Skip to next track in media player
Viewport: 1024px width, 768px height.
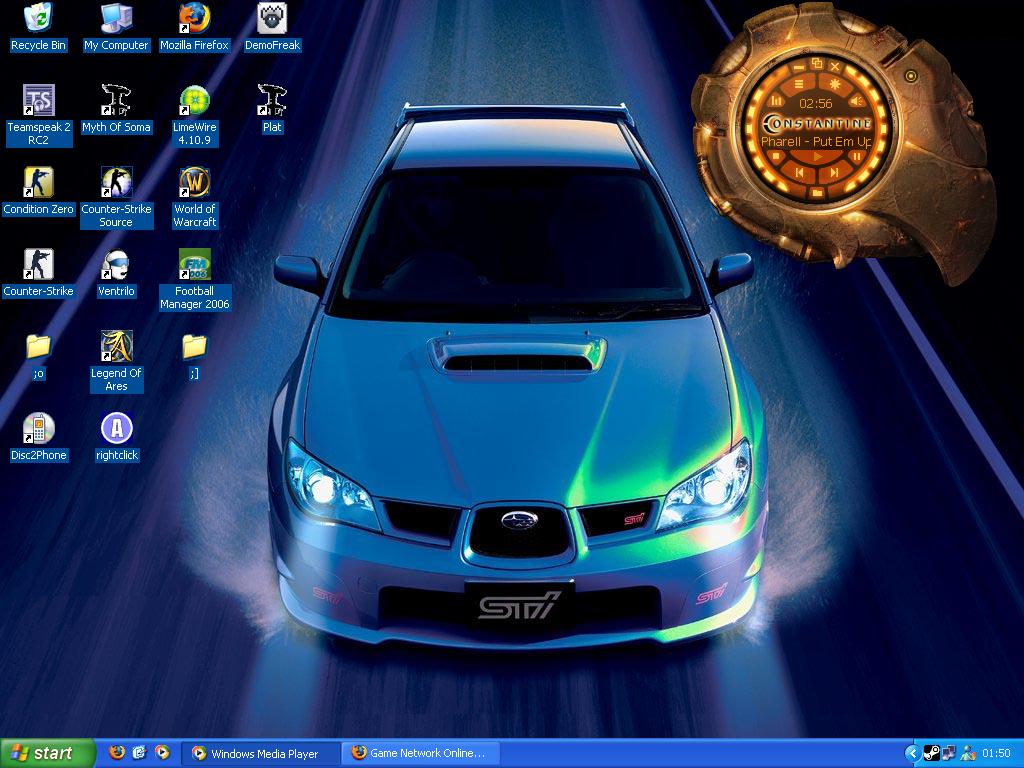tap(836, 172)
